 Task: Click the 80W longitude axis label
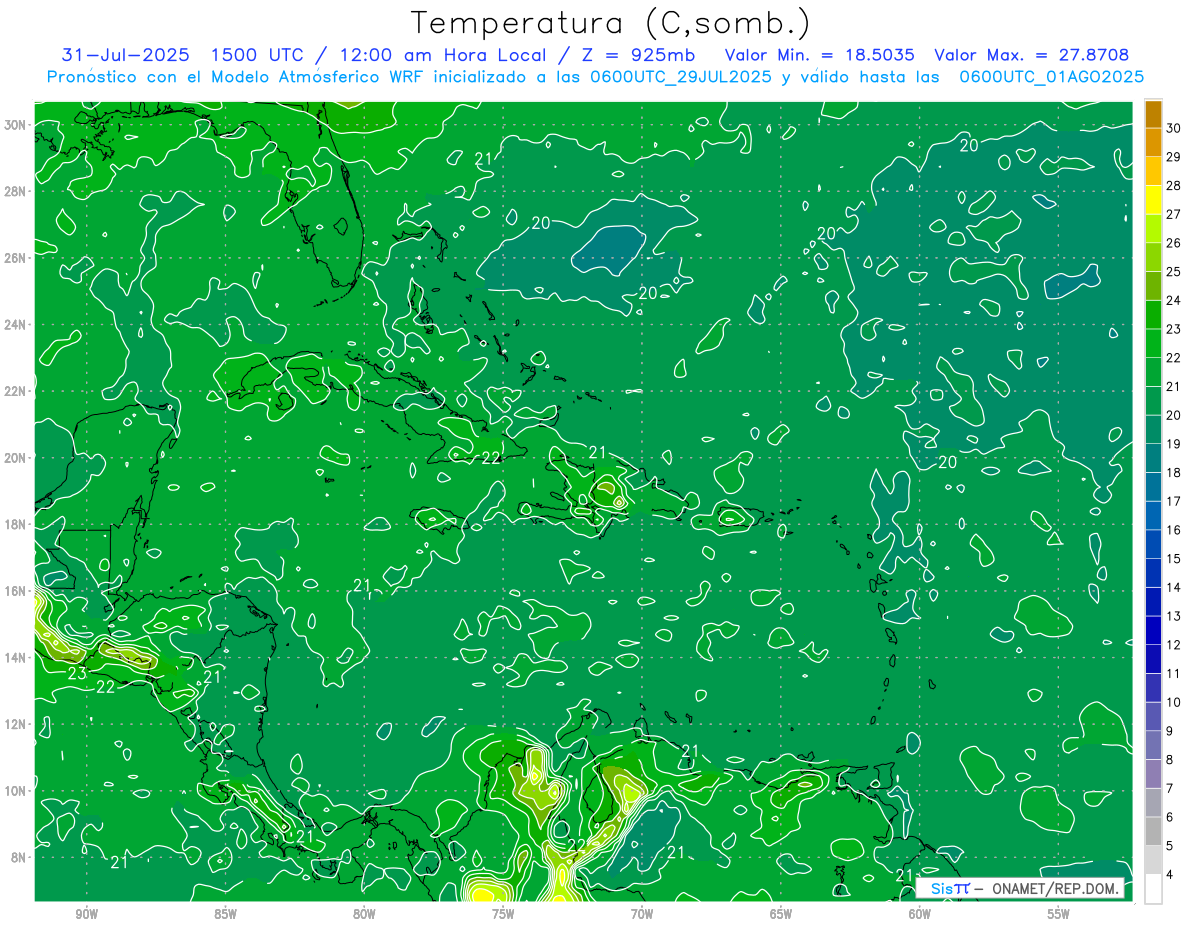364,915
